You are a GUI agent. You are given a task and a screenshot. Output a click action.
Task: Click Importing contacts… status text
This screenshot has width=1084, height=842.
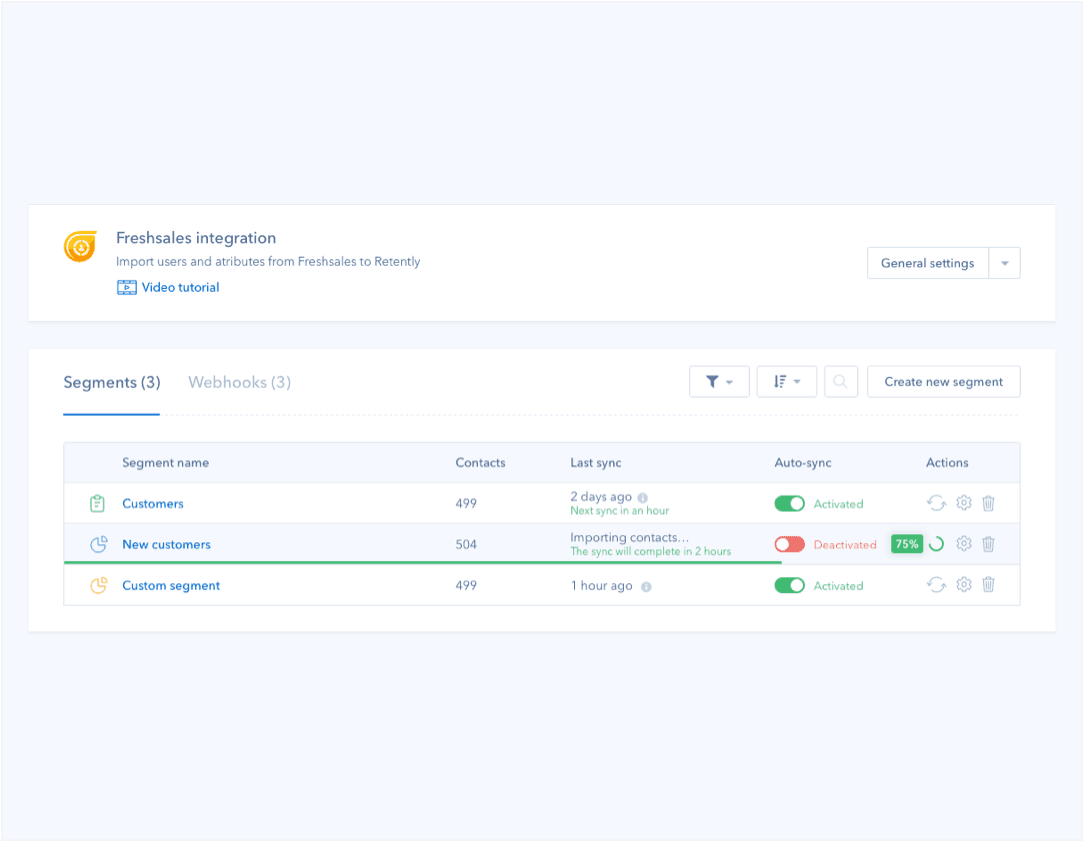(630, 537)
